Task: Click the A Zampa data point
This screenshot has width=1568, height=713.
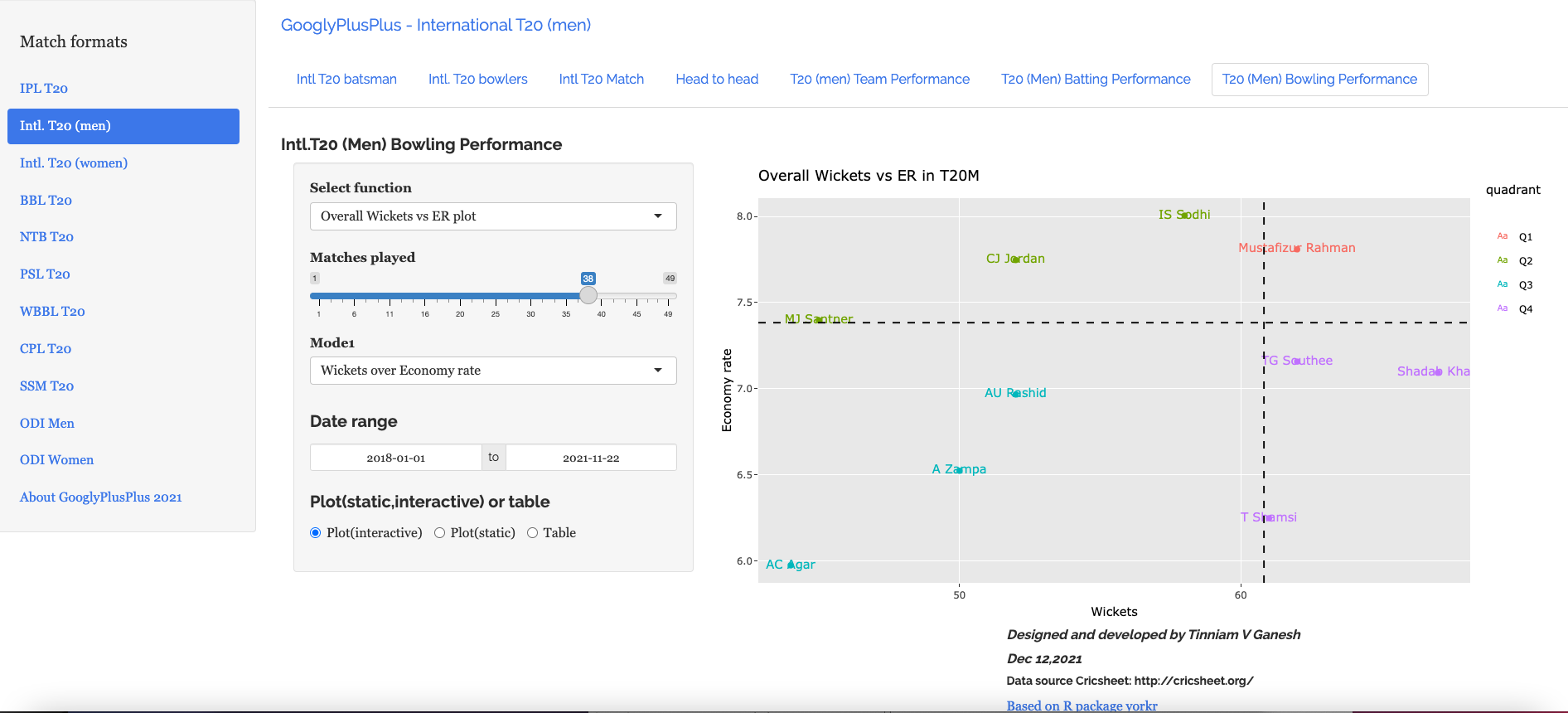Action: pos(959,470)
